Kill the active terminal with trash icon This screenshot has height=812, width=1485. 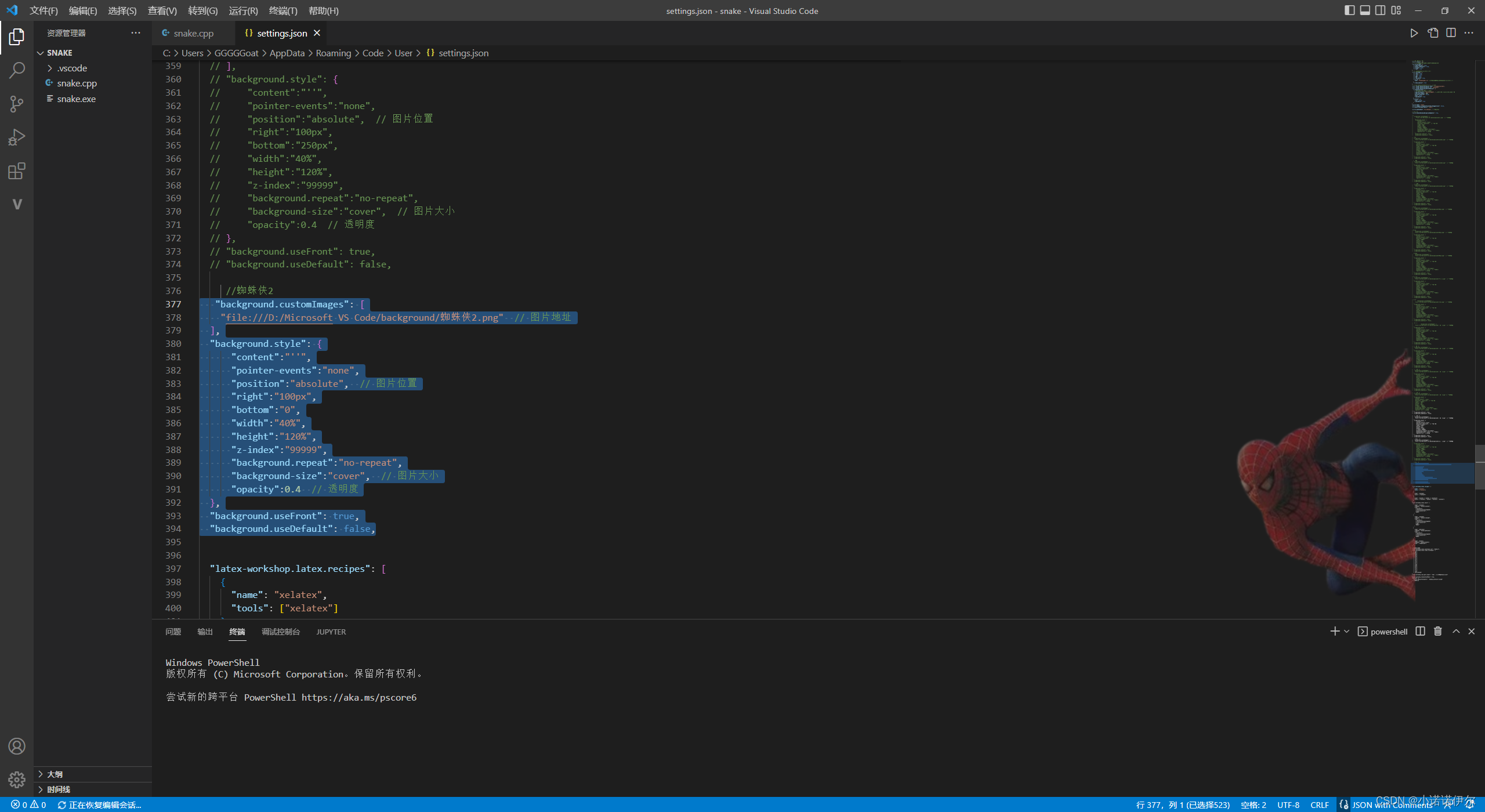(x=1437, y=631)
